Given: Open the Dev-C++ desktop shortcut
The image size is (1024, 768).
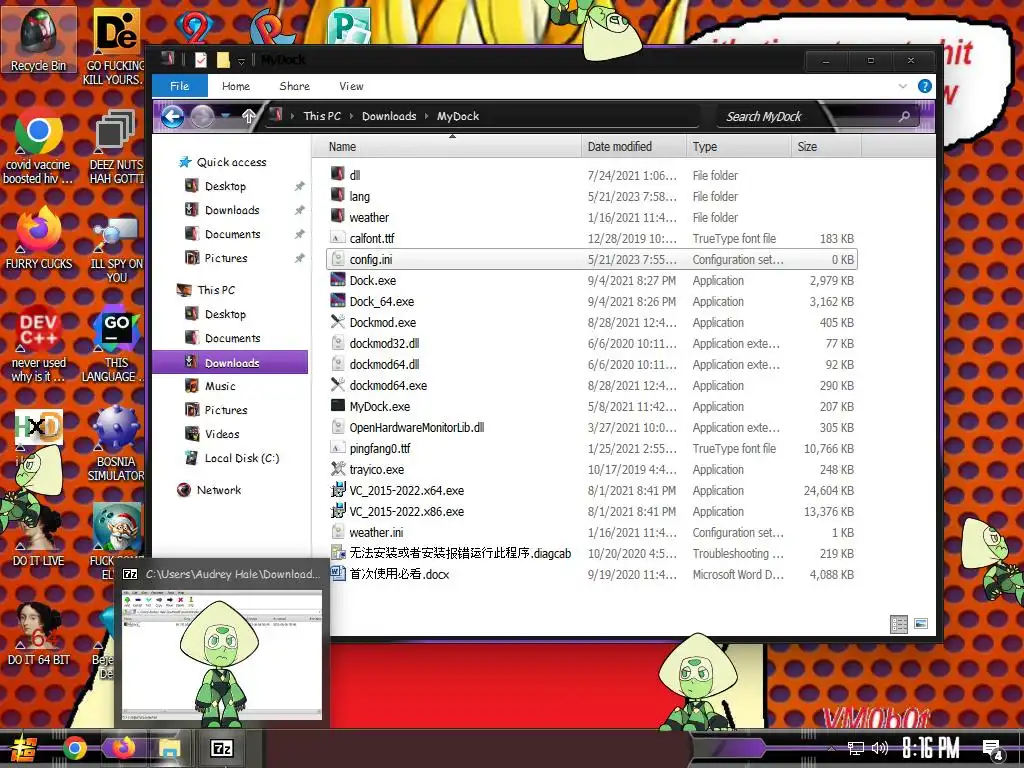Looking at the screenshot, I should (x=39, y=344).
